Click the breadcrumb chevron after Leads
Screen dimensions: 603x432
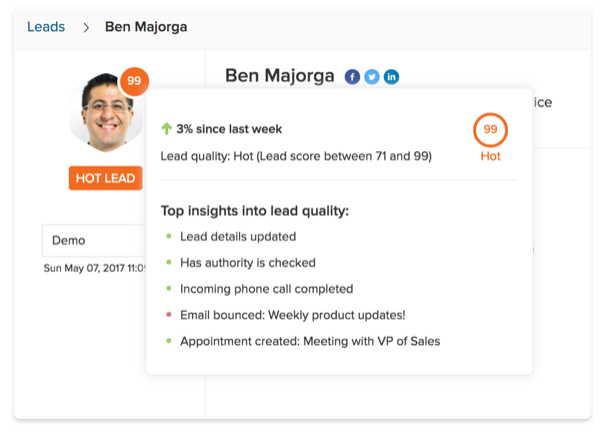tap(86, 27)
